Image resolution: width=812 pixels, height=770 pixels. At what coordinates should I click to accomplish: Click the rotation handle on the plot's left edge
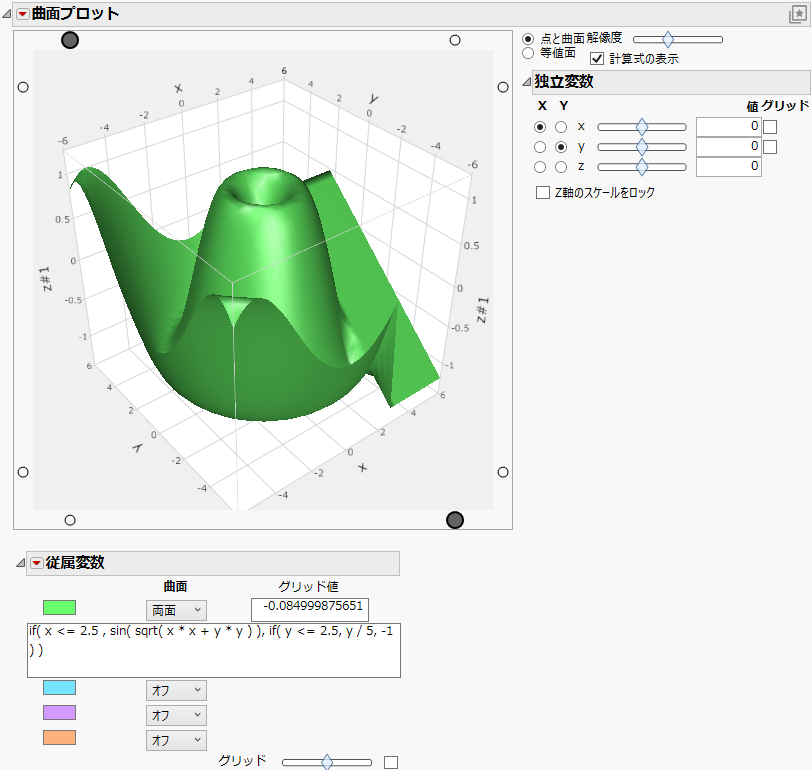click(x=23, y=87)
